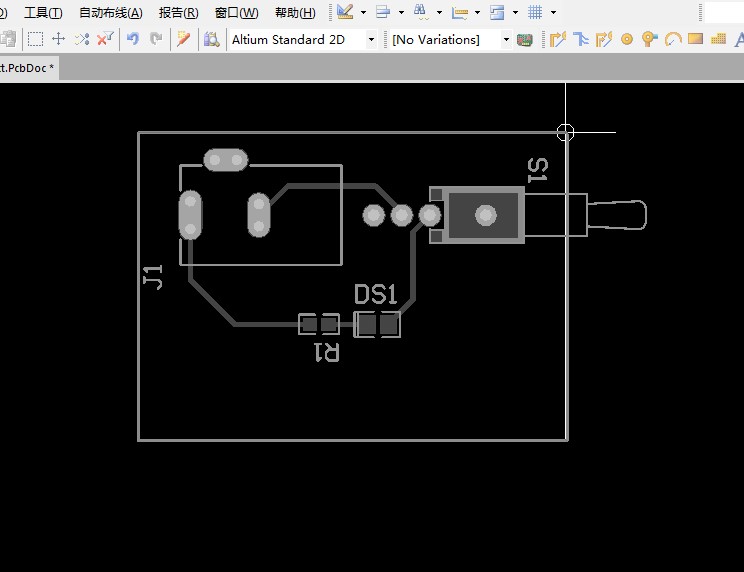Select the place via tool
Viewport: 744px width, 572px height.
click(x=649, y=39)
